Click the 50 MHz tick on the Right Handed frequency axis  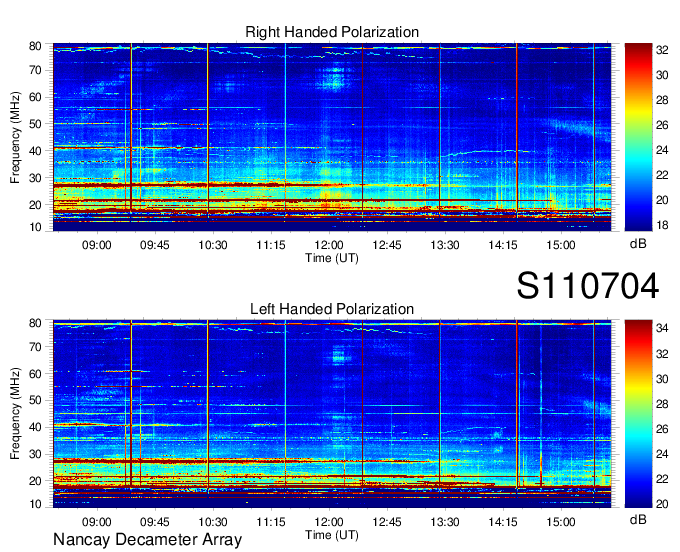35,124
